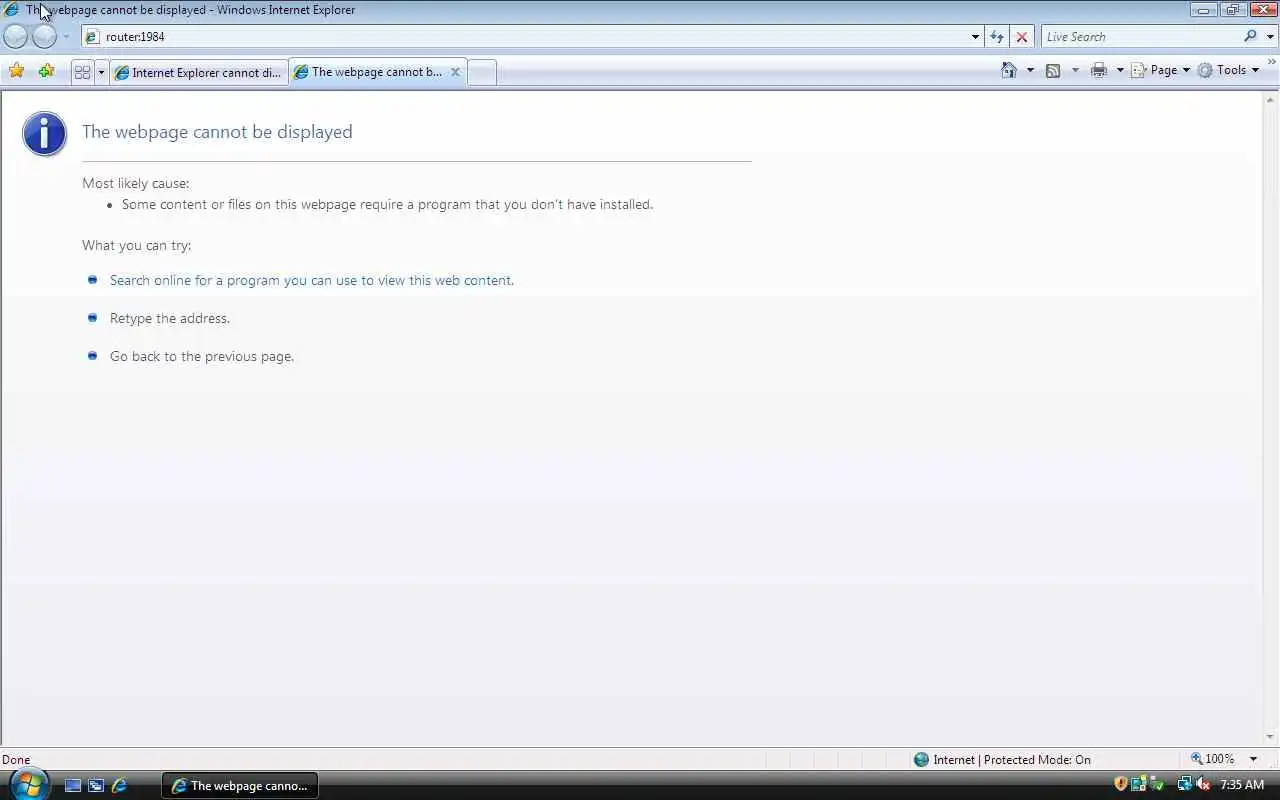
Task: Click 'The webpage canno...' taskbar button
Action: click(x=240, y=786)
